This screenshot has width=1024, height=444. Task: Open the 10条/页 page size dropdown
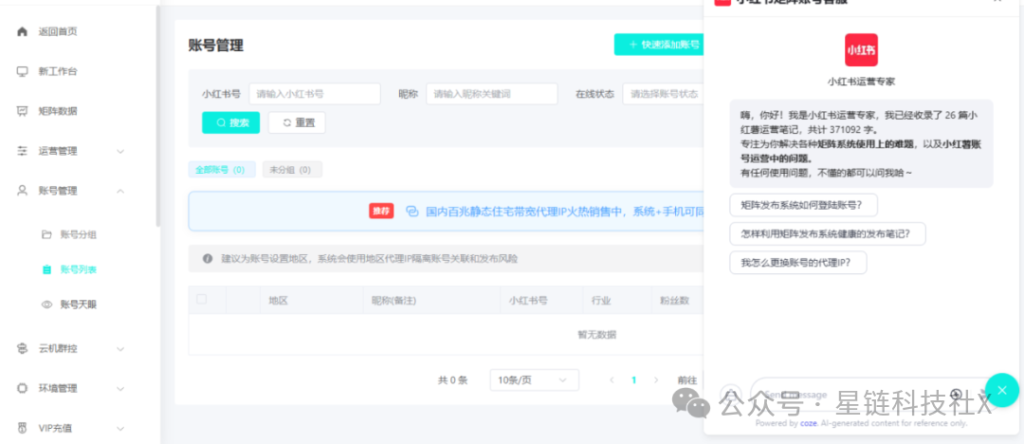pyautogui.click(x=534, y=380)
